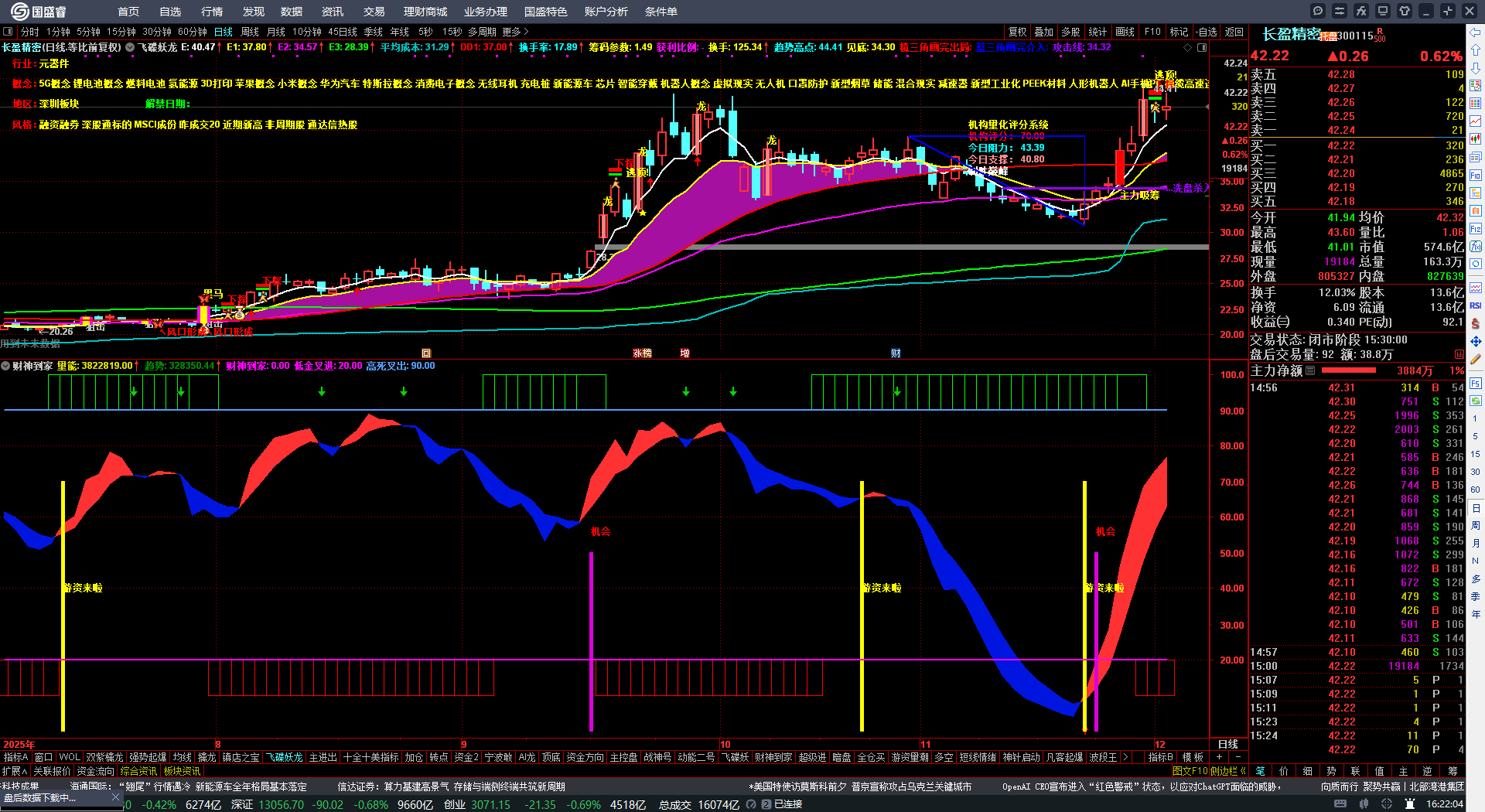Click the 统计 statistics button
The image size is (1485, 812).
point(1098,32)
